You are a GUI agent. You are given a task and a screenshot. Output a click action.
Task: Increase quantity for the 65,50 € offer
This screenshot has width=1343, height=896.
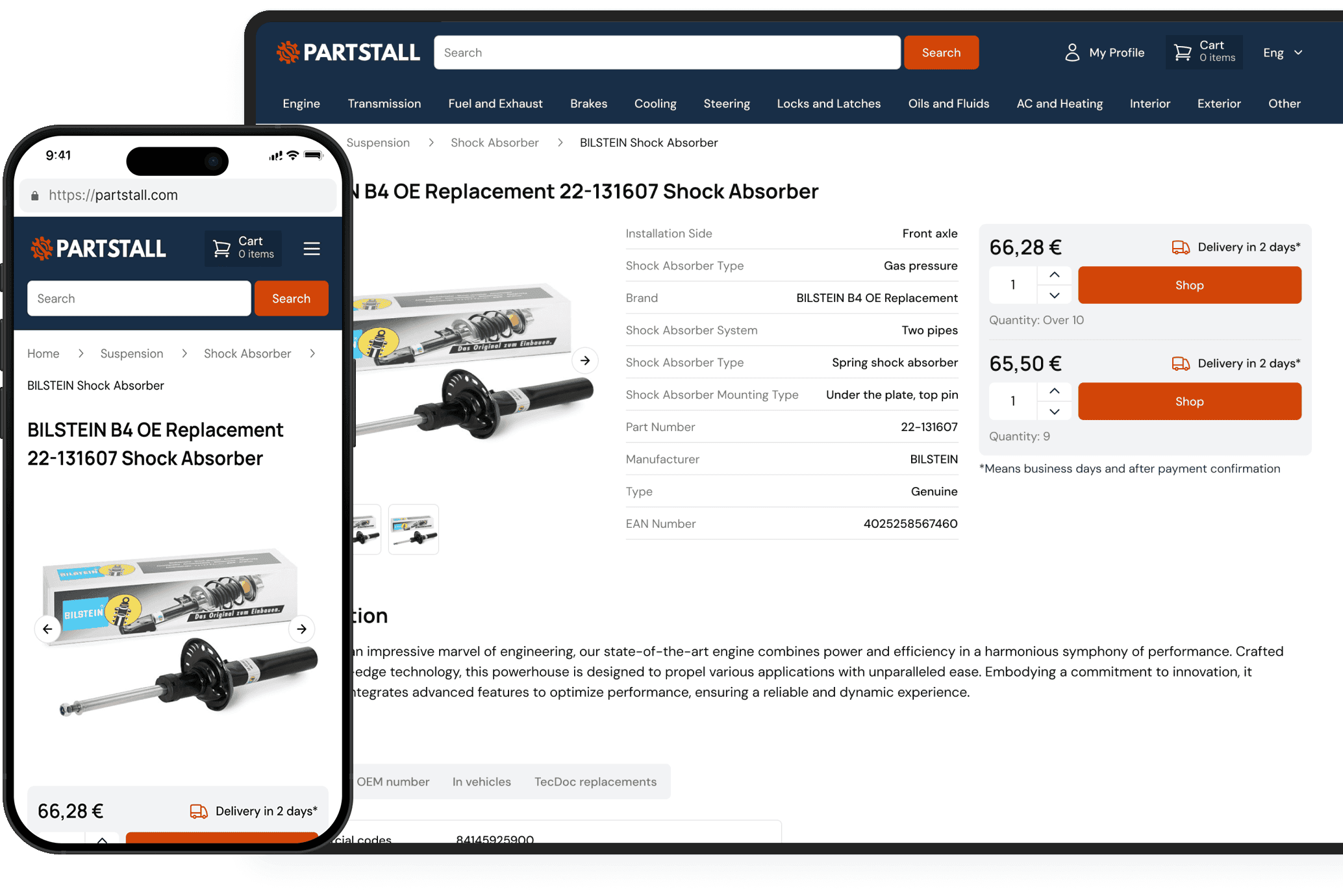tap(1054, 392)
